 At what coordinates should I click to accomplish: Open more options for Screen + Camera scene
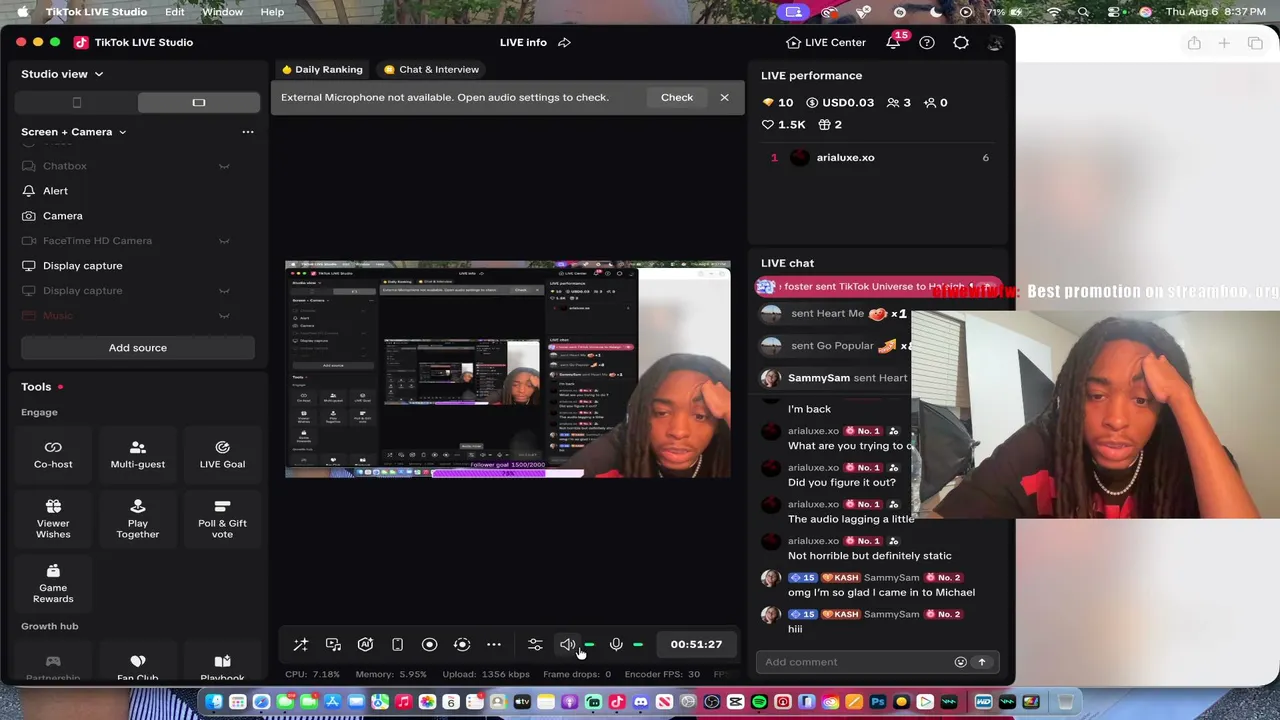pyautogui.click(x=248, y=132)
